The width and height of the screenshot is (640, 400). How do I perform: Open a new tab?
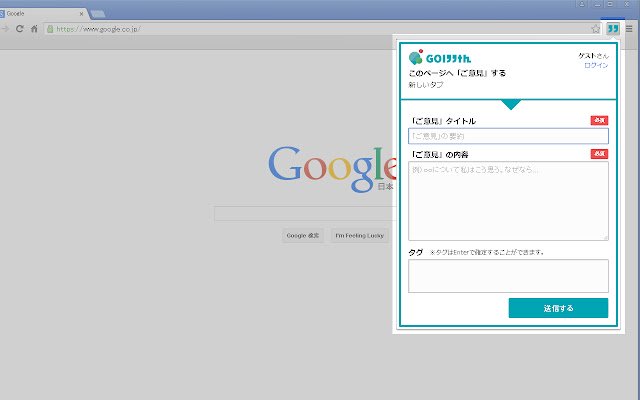[98, 14]
